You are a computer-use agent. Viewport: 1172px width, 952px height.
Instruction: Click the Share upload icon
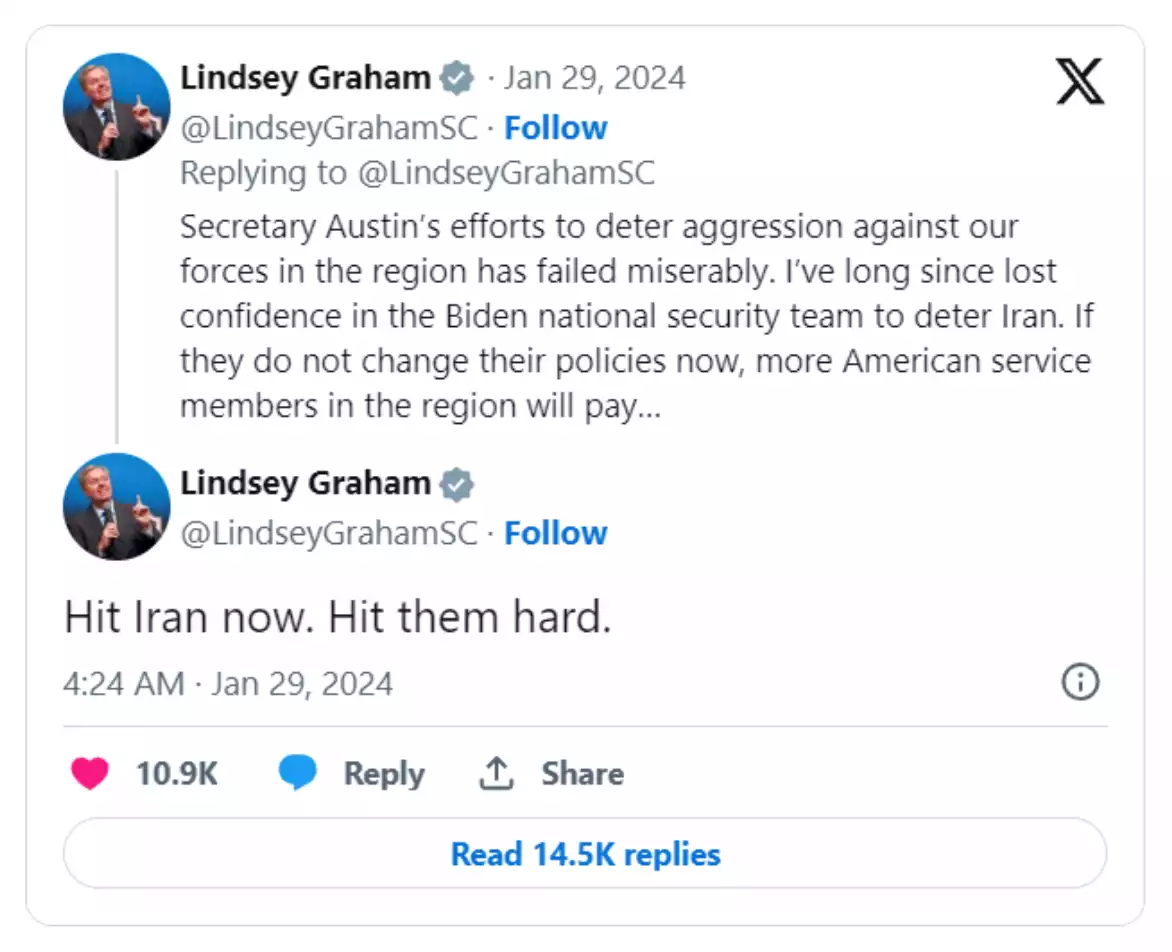[x=496, y=771]
